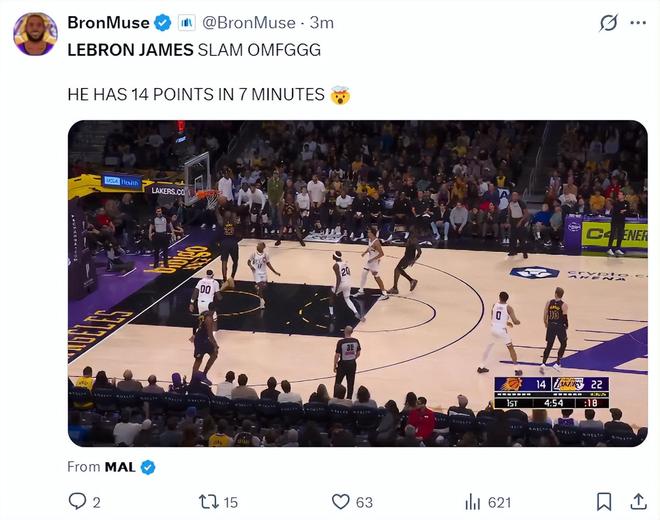Click the blue verified badge beside BronMuse
The width and height of the screenshot is (660, 520).
pyautogui.click(x=163, y=22)
